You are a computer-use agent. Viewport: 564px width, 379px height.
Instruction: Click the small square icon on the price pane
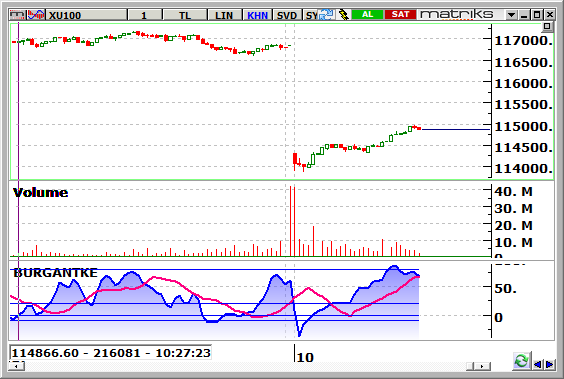[x=547, y=26]
